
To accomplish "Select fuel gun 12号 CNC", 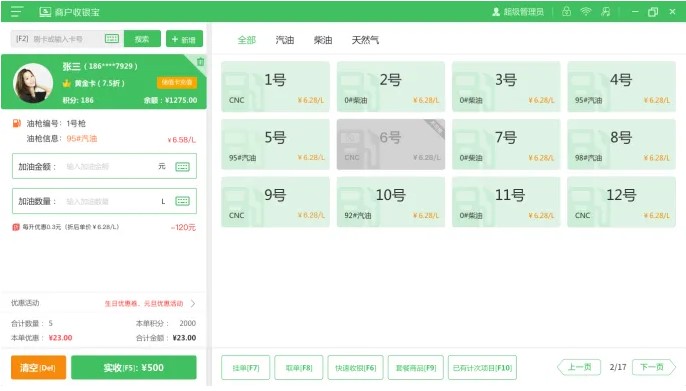I will pyautogui.click(x=622, y=202).
